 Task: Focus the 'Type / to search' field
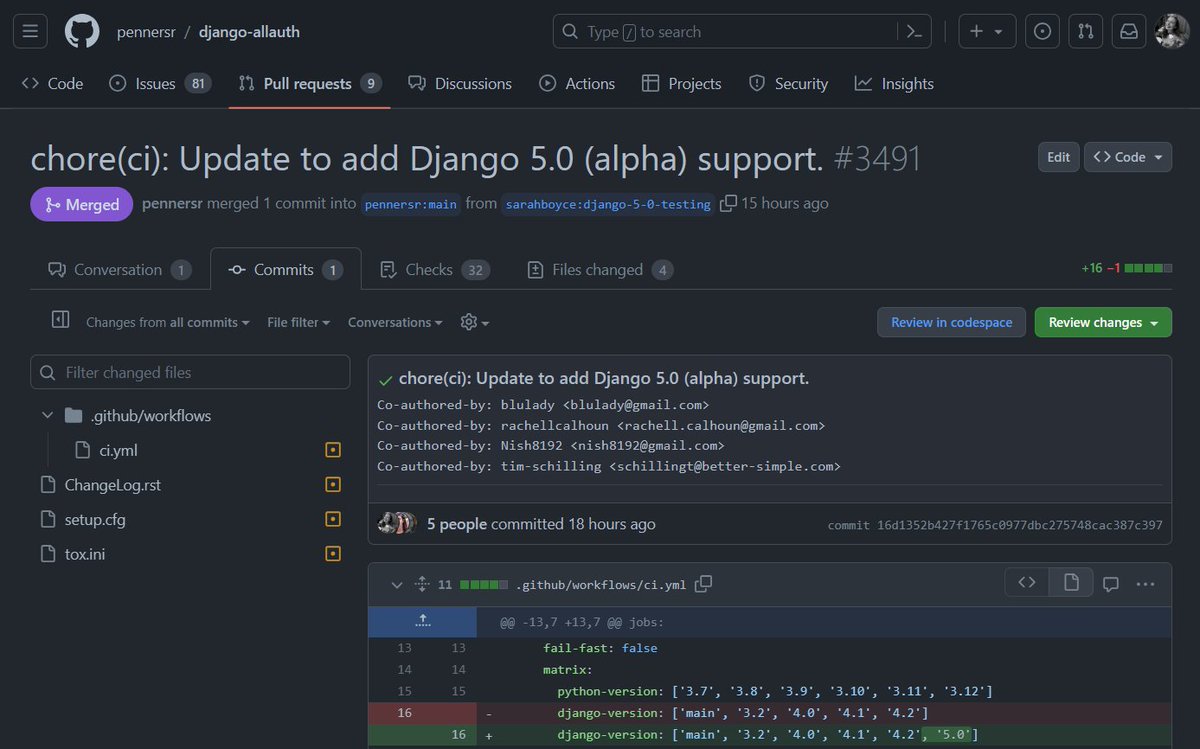[742, 31]
